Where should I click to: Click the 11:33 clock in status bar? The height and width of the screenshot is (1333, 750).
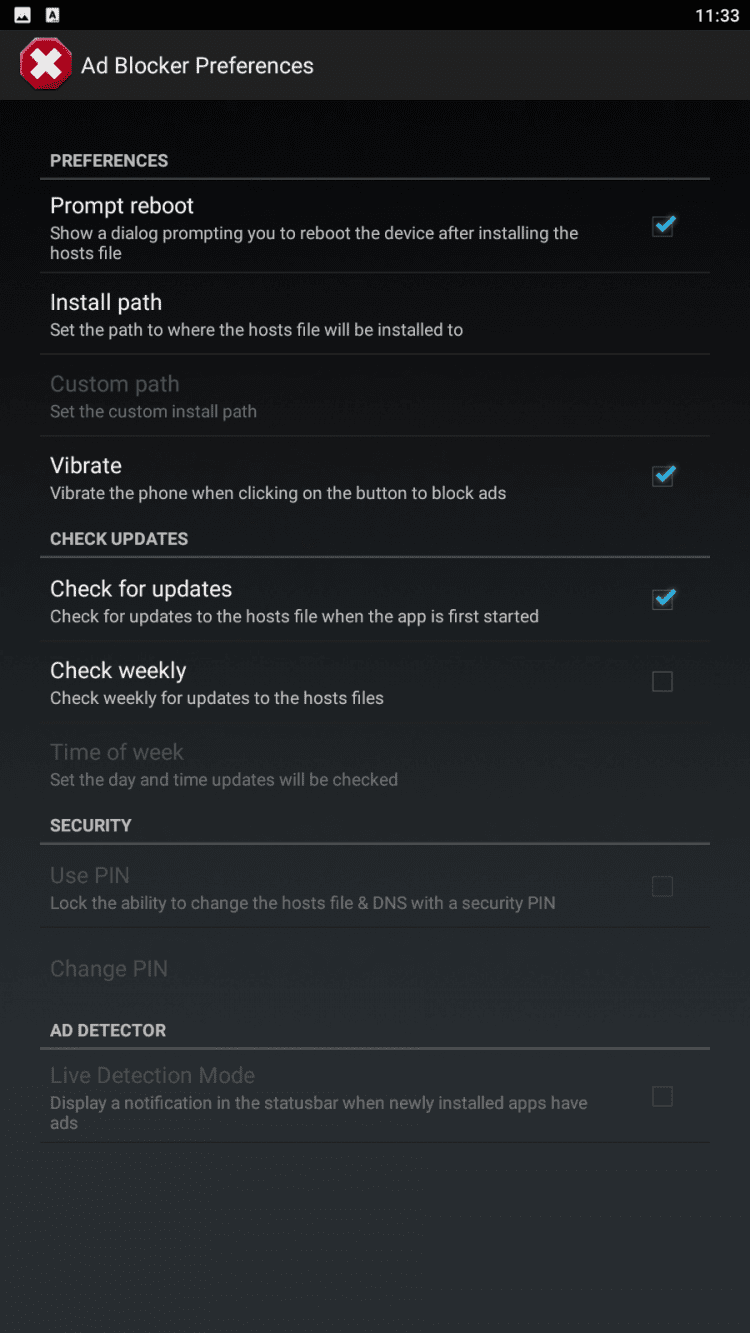tap(717, 15)
